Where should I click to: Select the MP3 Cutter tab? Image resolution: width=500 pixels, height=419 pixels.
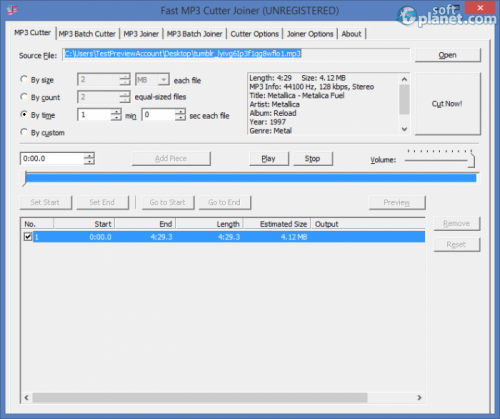(32, 33)
